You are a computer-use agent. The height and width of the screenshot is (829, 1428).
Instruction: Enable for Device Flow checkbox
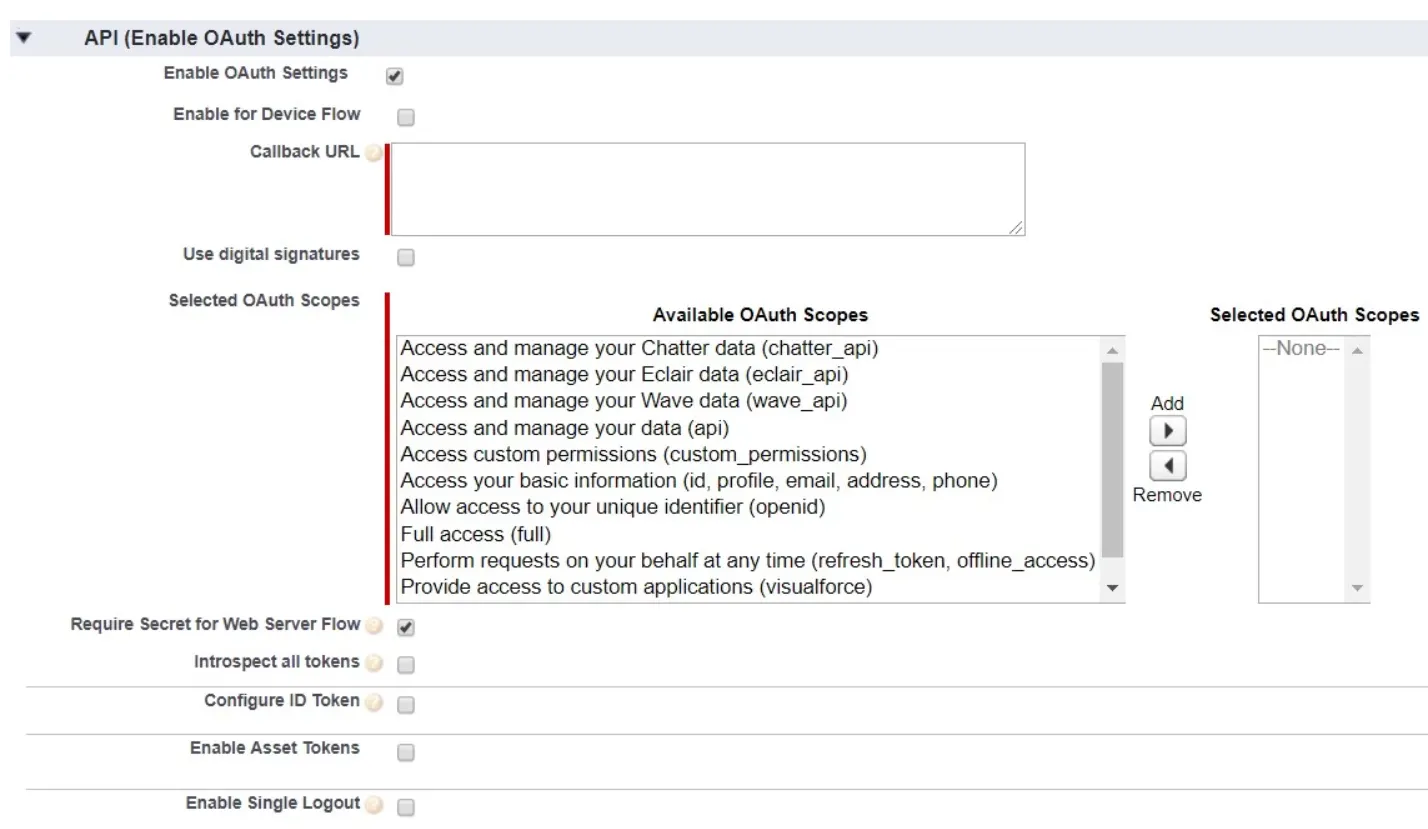coord(404,117)
